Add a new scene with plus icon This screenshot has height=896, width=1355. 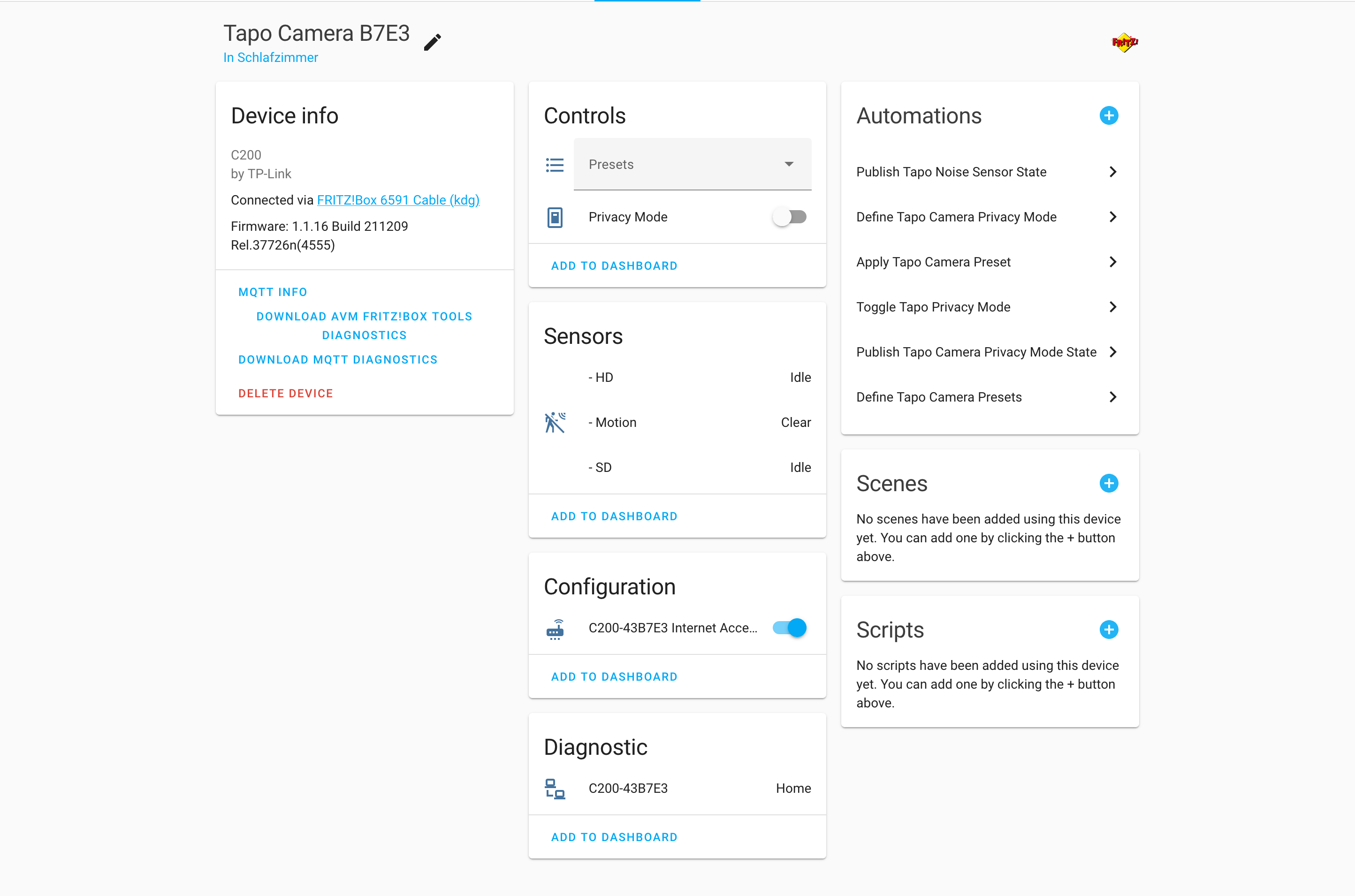(1108, 484)
